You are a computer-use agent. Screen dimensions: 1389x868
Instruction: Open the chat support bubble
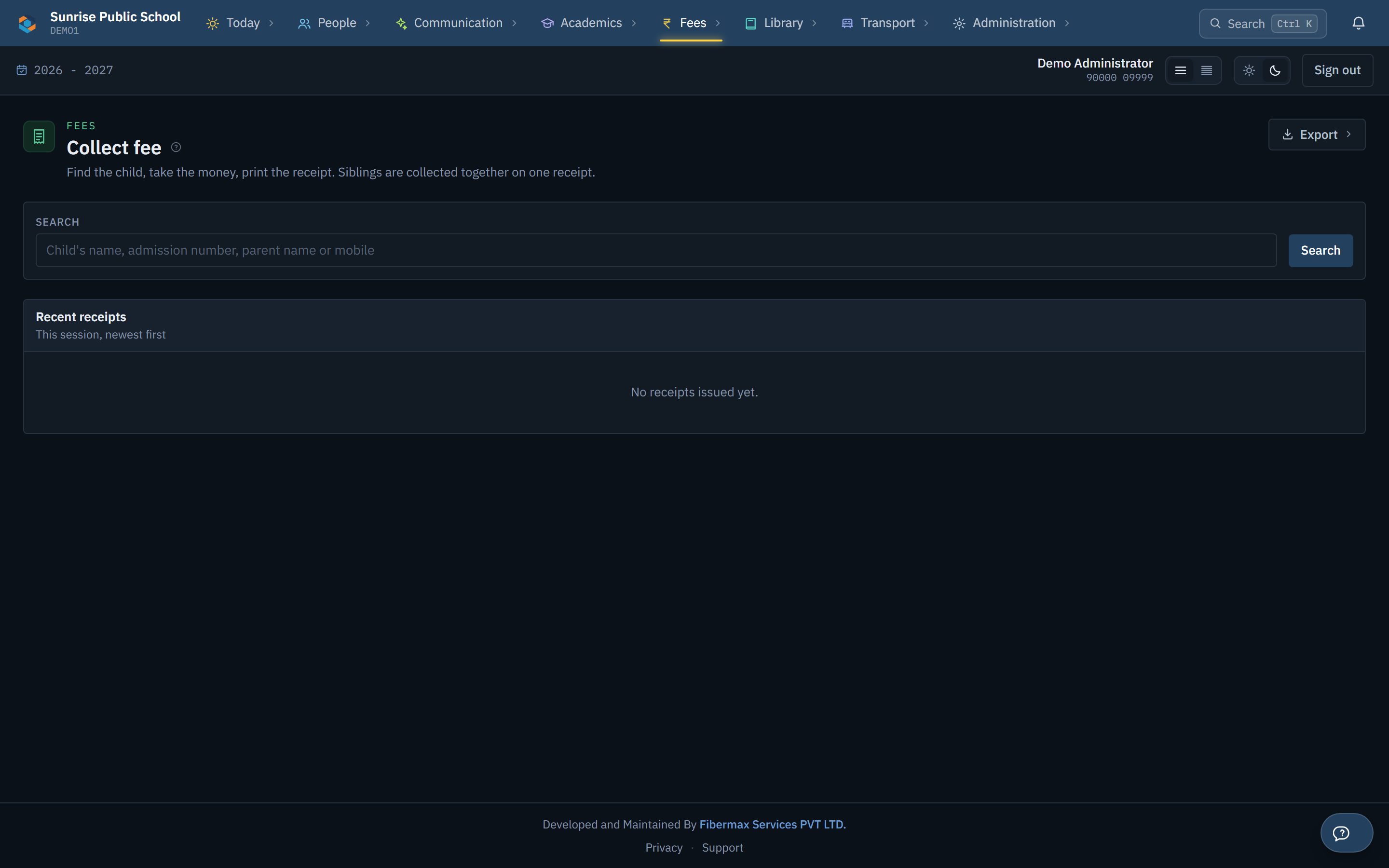click(x=1347, y=832)
